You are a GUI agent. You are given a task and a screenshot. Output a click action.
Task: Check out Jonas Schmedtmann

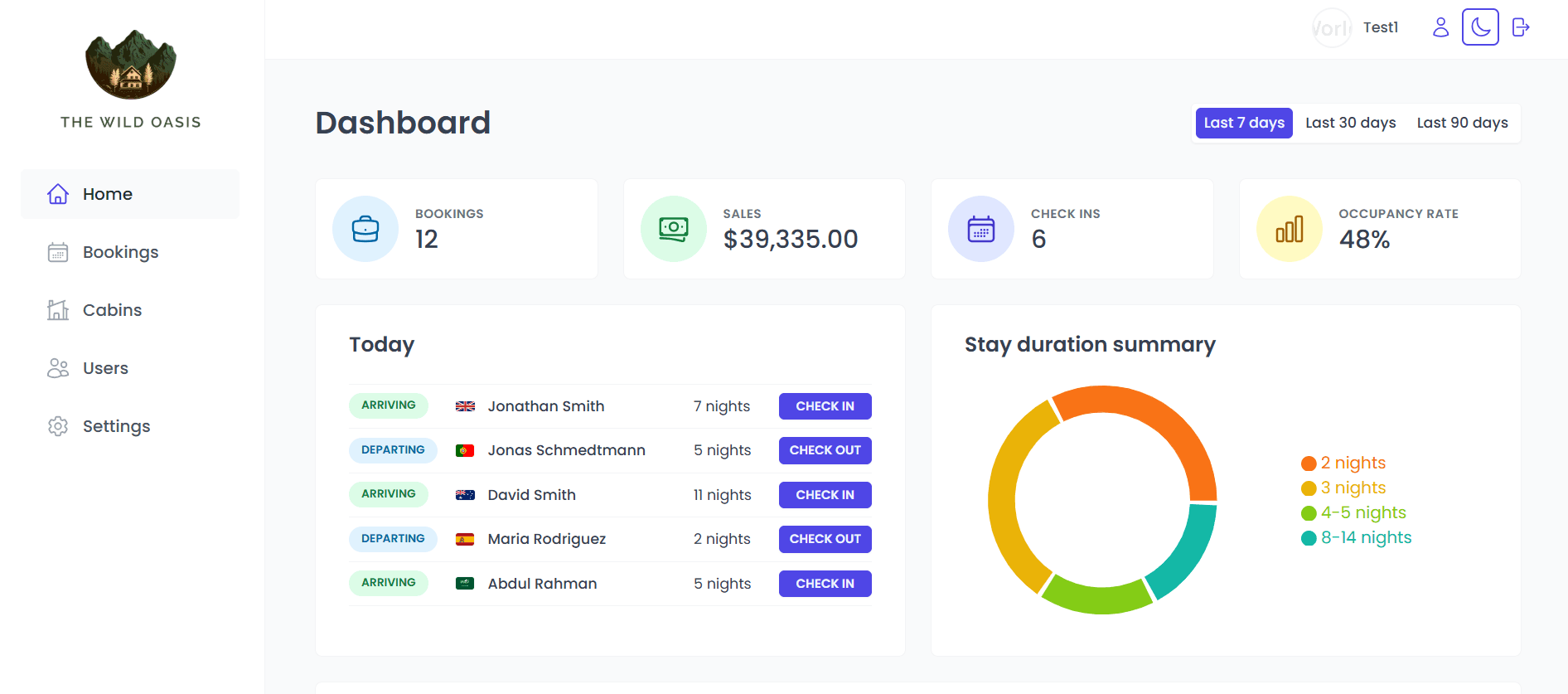point(825,450)
